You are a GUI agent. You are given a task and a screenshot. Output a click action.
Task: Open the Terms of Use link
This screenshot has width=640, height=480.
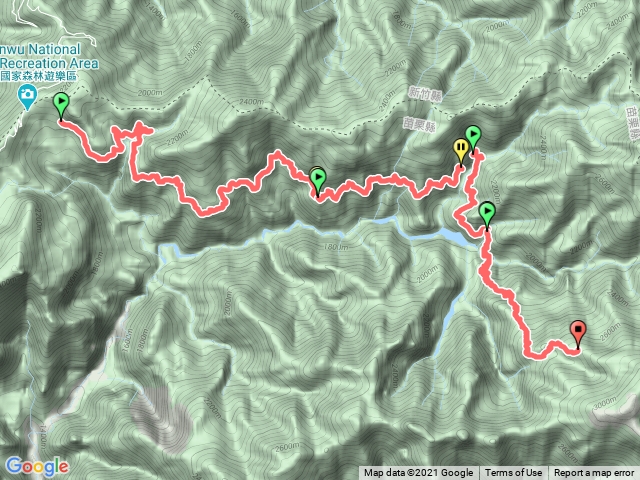click(513, 473)
